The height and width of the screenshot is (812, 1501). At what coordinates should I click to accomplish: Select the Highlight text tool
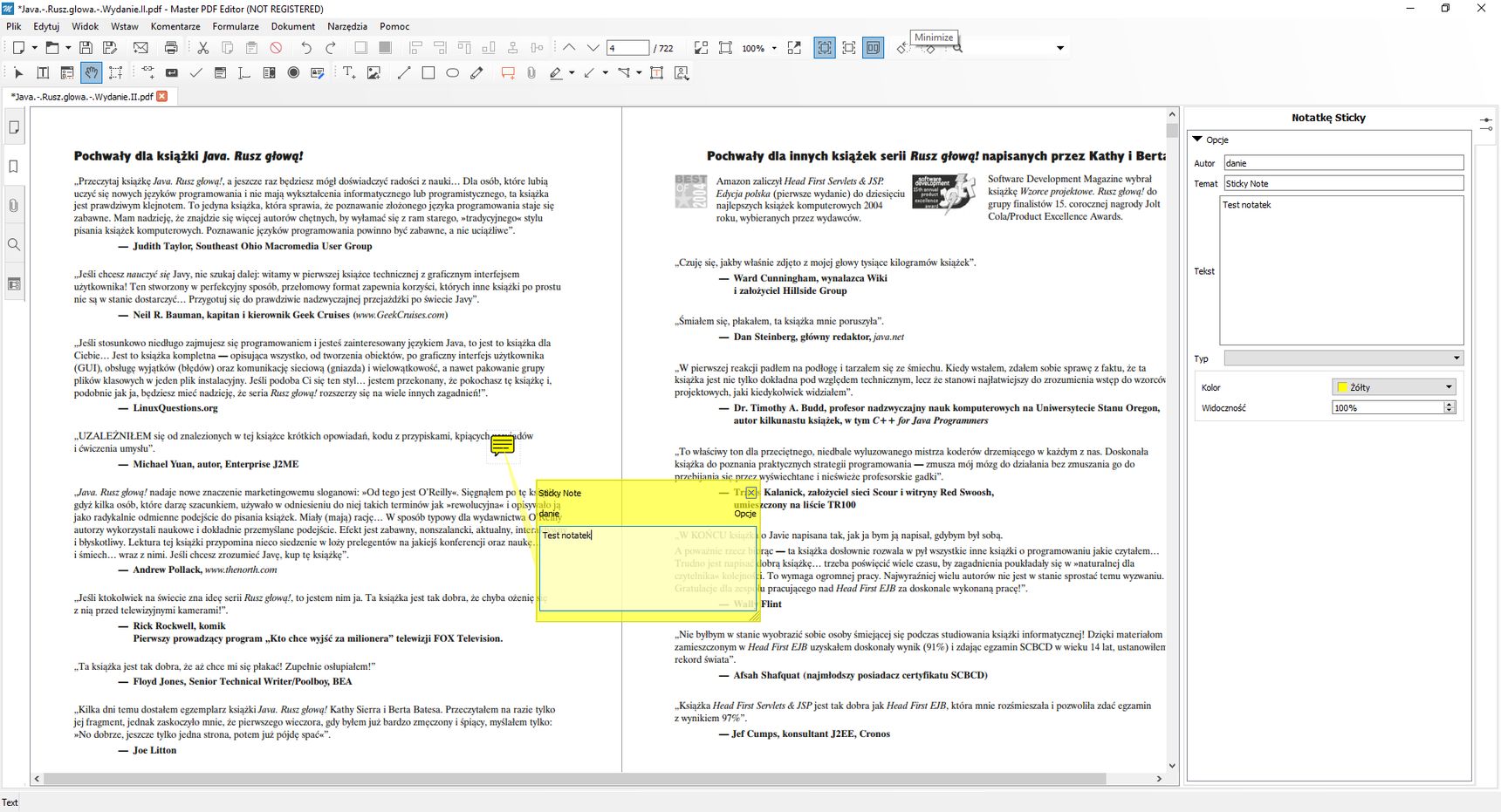point(556,73)
